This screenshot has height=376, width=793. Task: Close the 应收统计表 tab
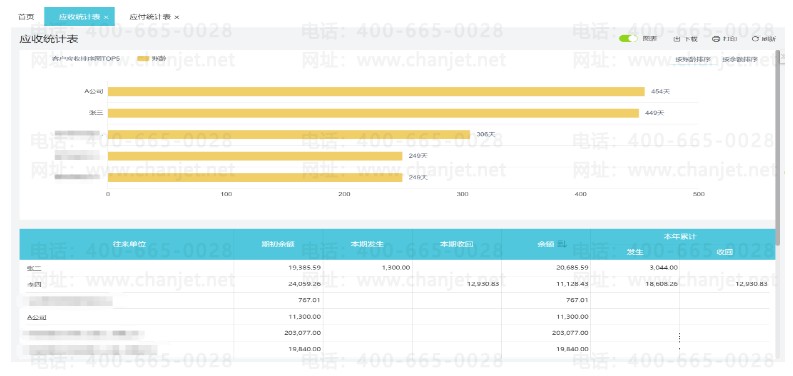coord(106,17)
